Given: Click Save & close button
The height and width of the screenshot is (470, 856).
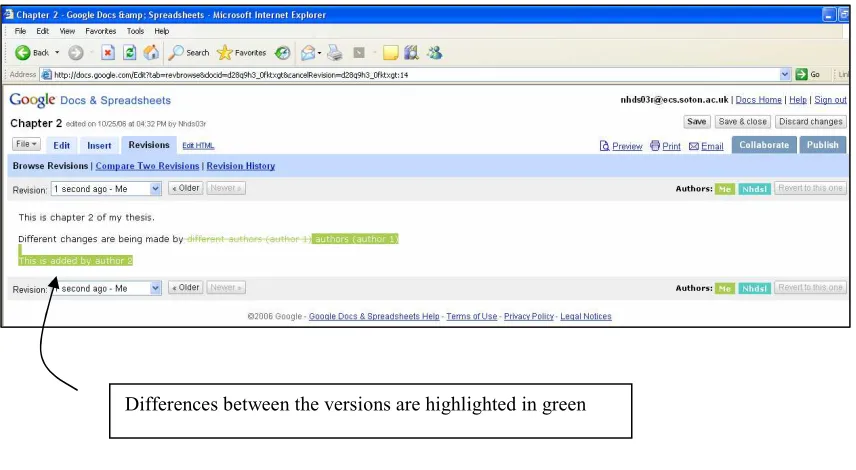Looking at the screenshot, I should point(742,122).
